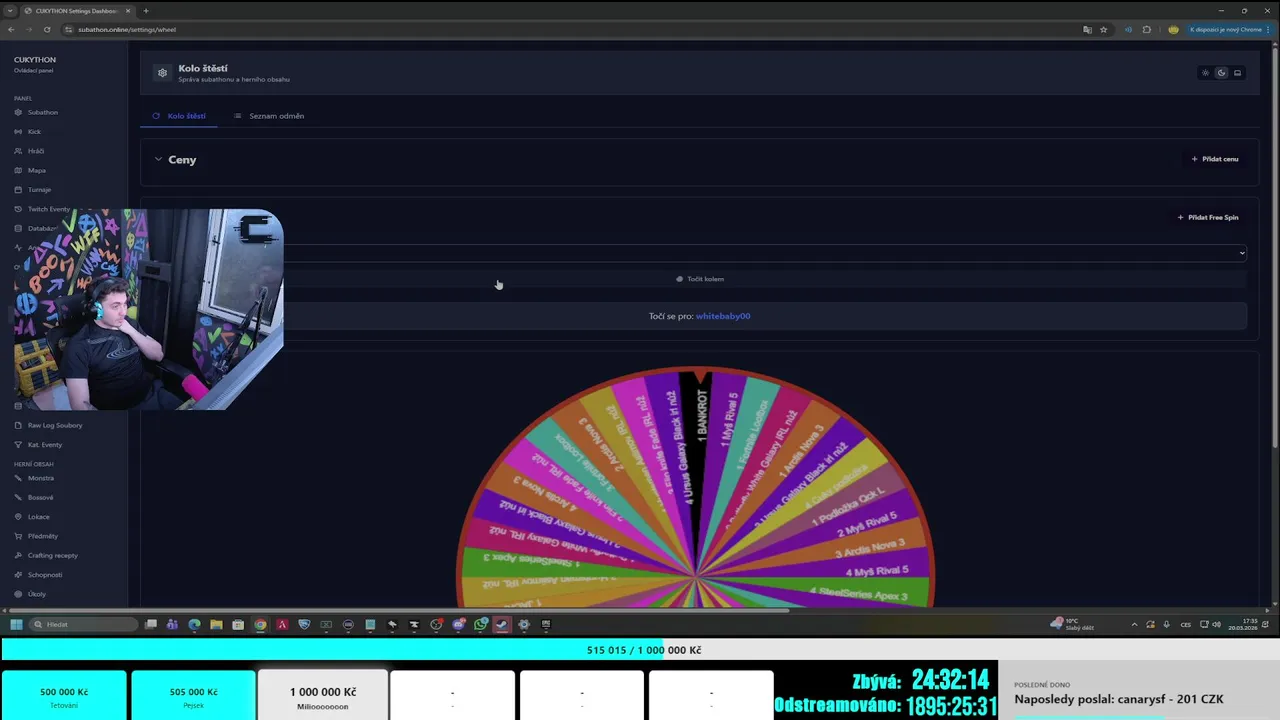This screenshot has height=720, width=1280.
Task: Click CUKYTHON sidebar title
Action: (x=35, y=60)
